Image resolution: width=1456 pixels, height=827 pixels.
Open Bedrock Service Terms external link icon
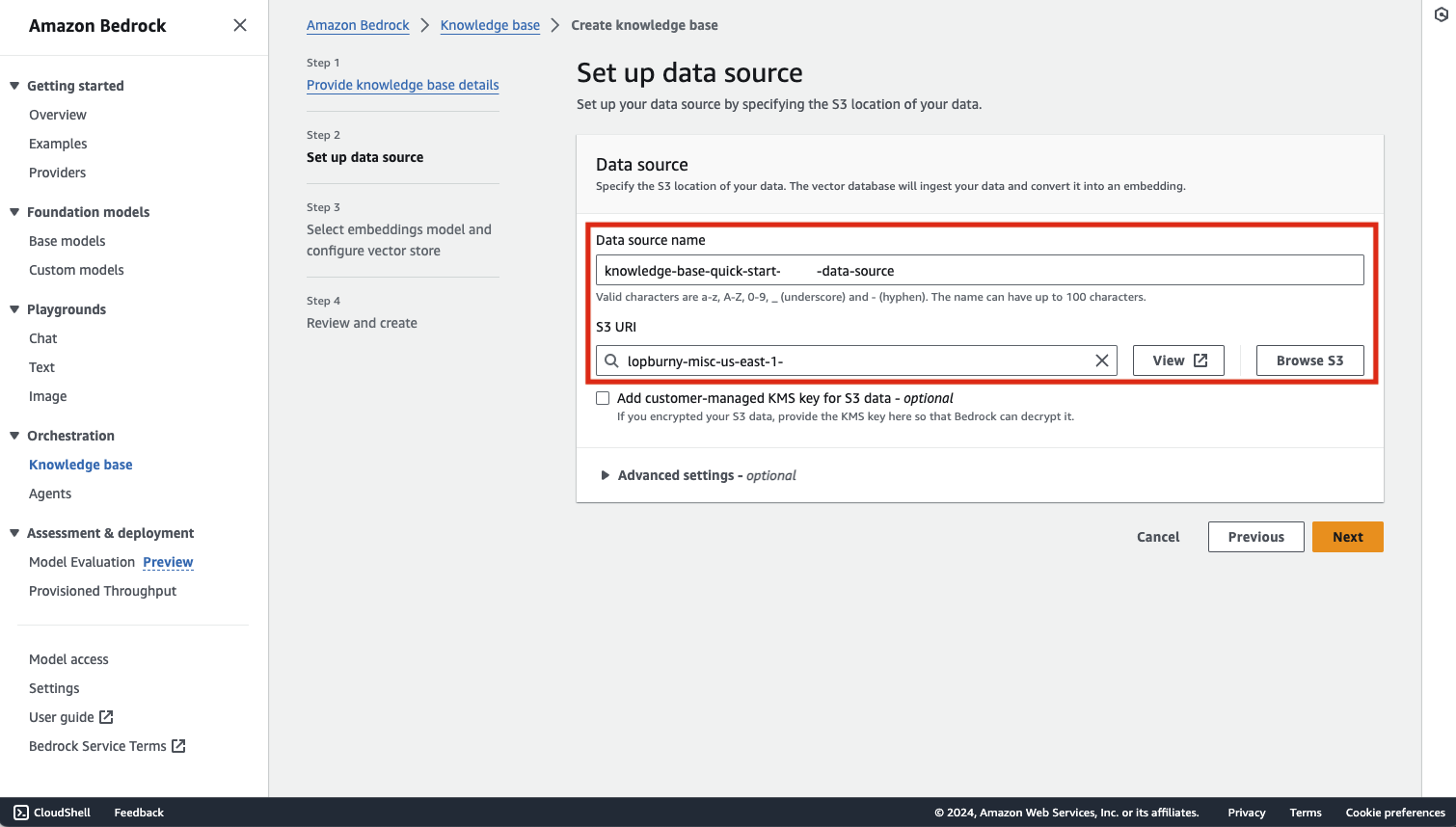178,745
